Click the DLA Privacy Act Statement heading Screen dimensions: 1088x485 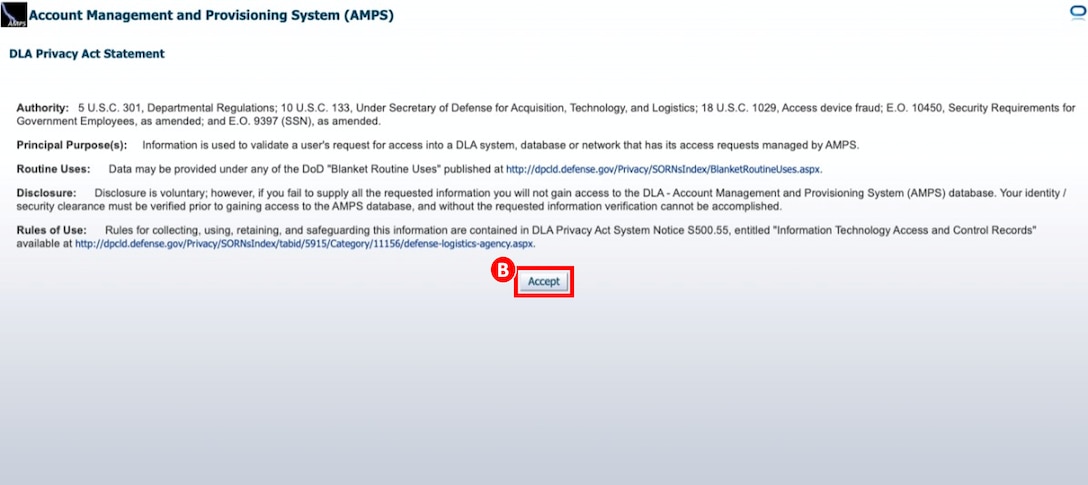pyautogui.click(x=87, y=53)
